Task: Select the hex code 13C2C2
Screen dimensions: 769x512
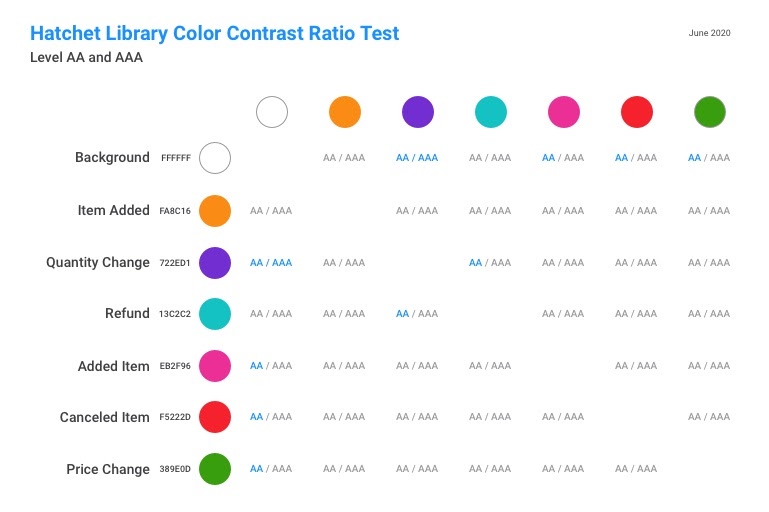Action: click(x=175, y=314)
